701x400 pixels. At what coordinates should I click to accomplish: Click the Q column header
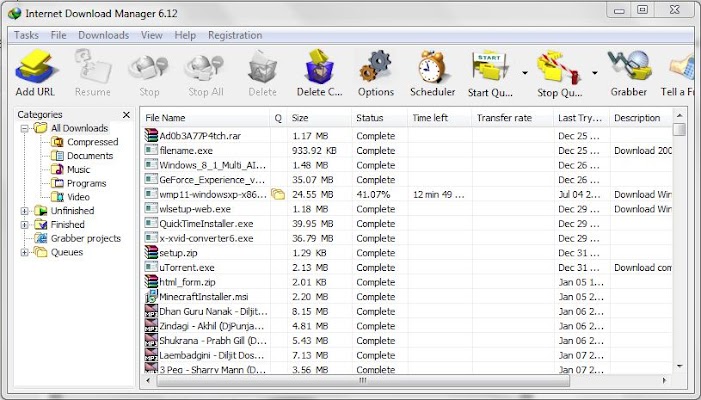[278, 118]
